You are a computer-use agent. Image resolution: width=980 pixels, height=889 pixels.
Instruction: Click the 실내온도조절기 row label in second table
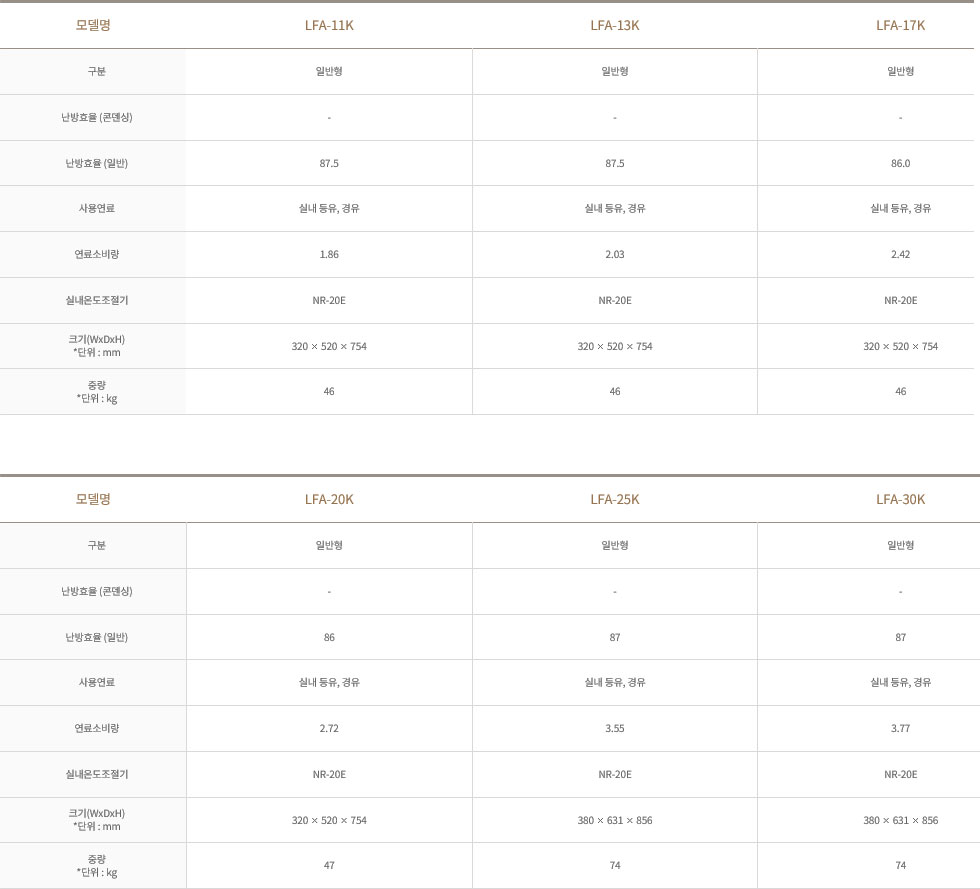(x=96, y=774)
